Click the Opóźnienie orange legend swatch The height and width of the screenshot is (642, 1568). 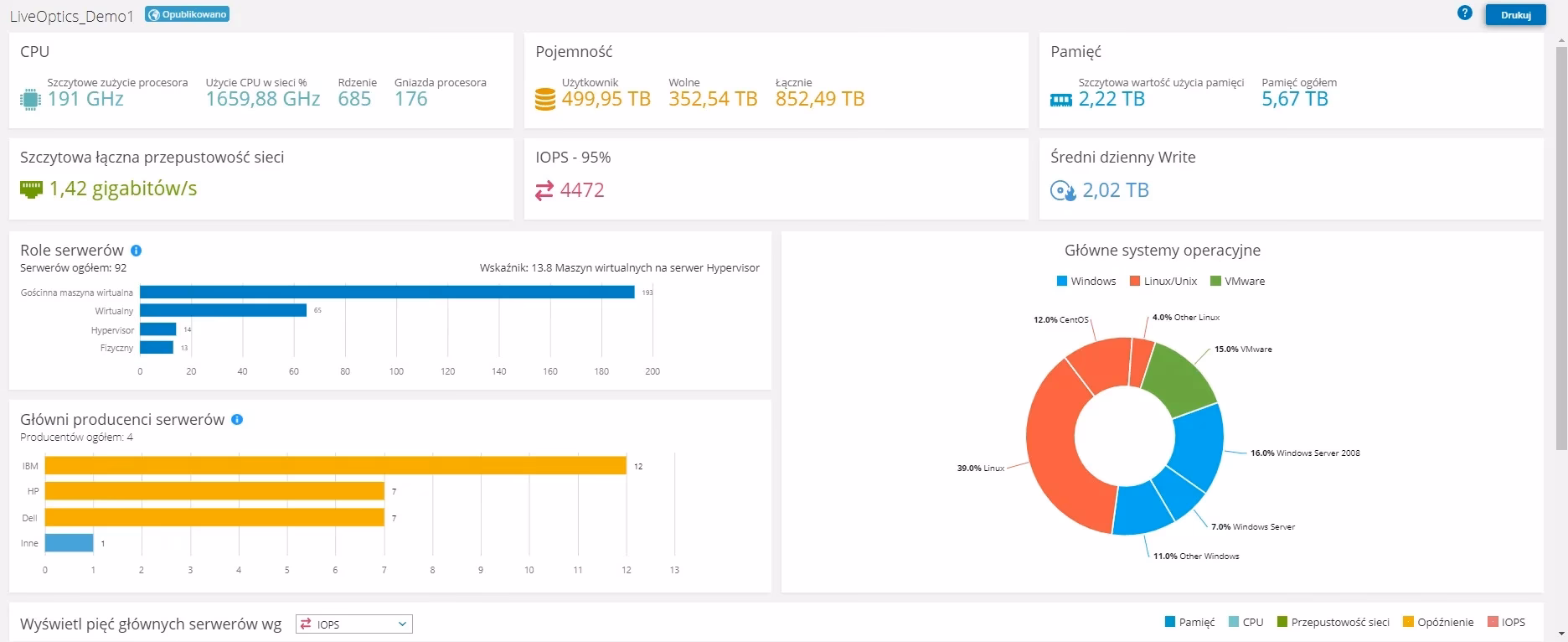coord(1408,622)
